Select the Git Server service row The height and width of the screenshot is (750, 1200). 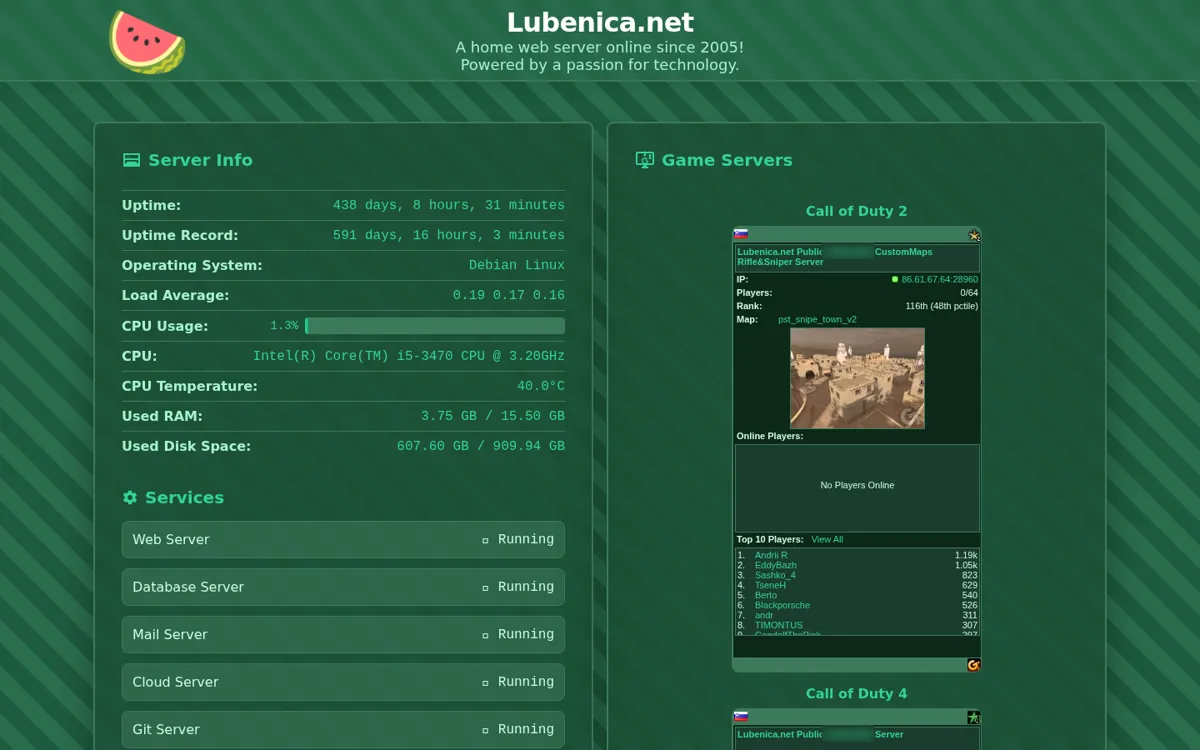343,730
